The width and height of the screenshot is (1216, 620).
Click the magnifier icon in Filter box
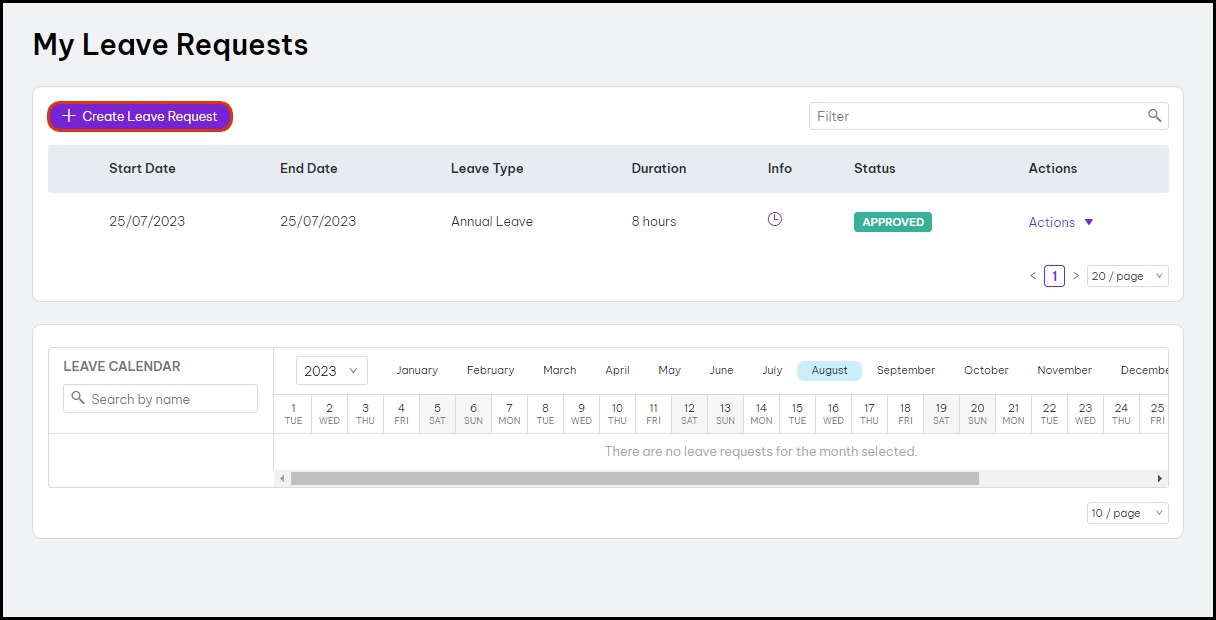tap(1154, 116)
